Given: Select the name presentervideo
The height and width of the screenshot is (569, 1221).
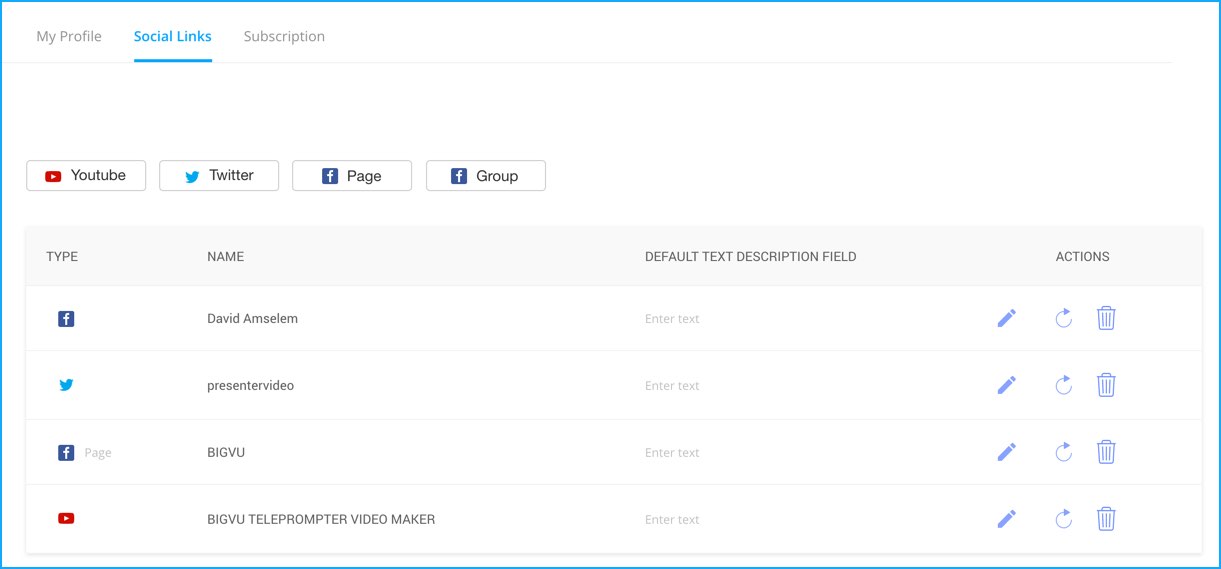Looking at the screenshot, I should pyautogui.click(x=250, y=385).
